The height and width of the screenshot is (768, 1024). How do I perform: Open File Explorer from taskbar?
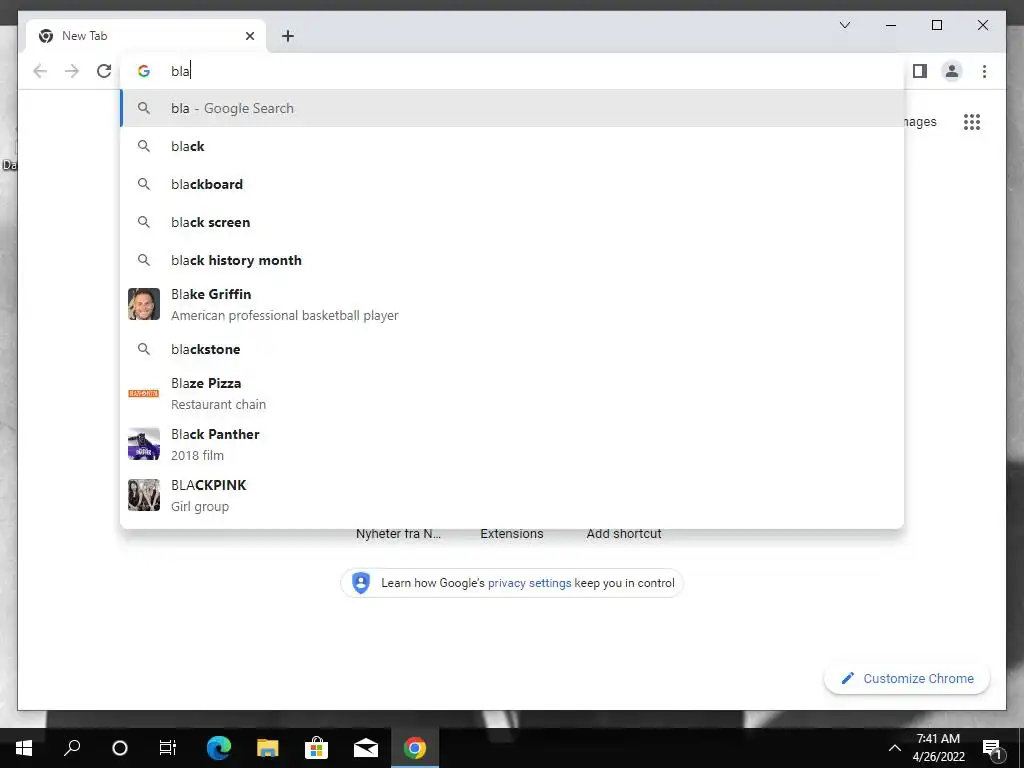pyautogui.click(x=268, y=748)
